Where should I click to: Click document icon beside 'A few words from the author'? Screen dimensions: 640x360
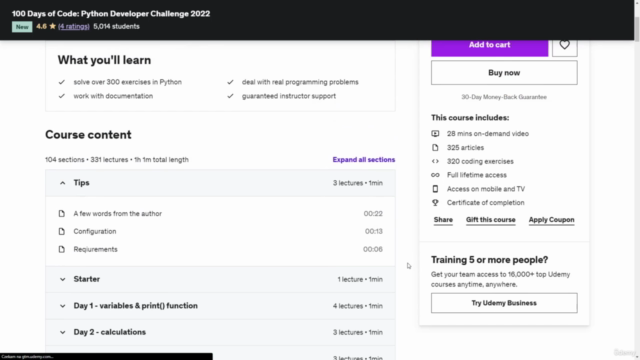(x=62, y=214)
